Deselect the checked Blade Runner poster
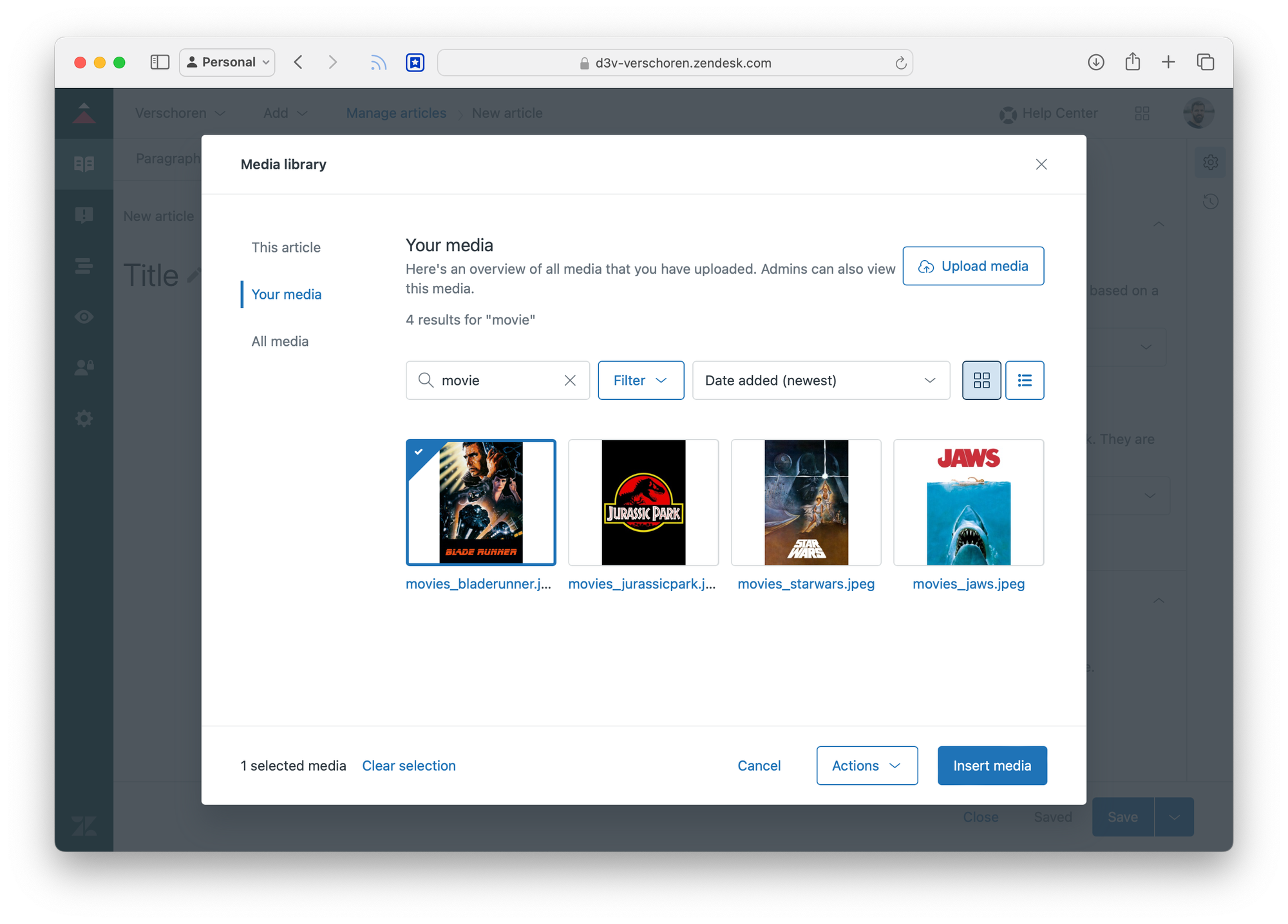 [x=480, y=502]
